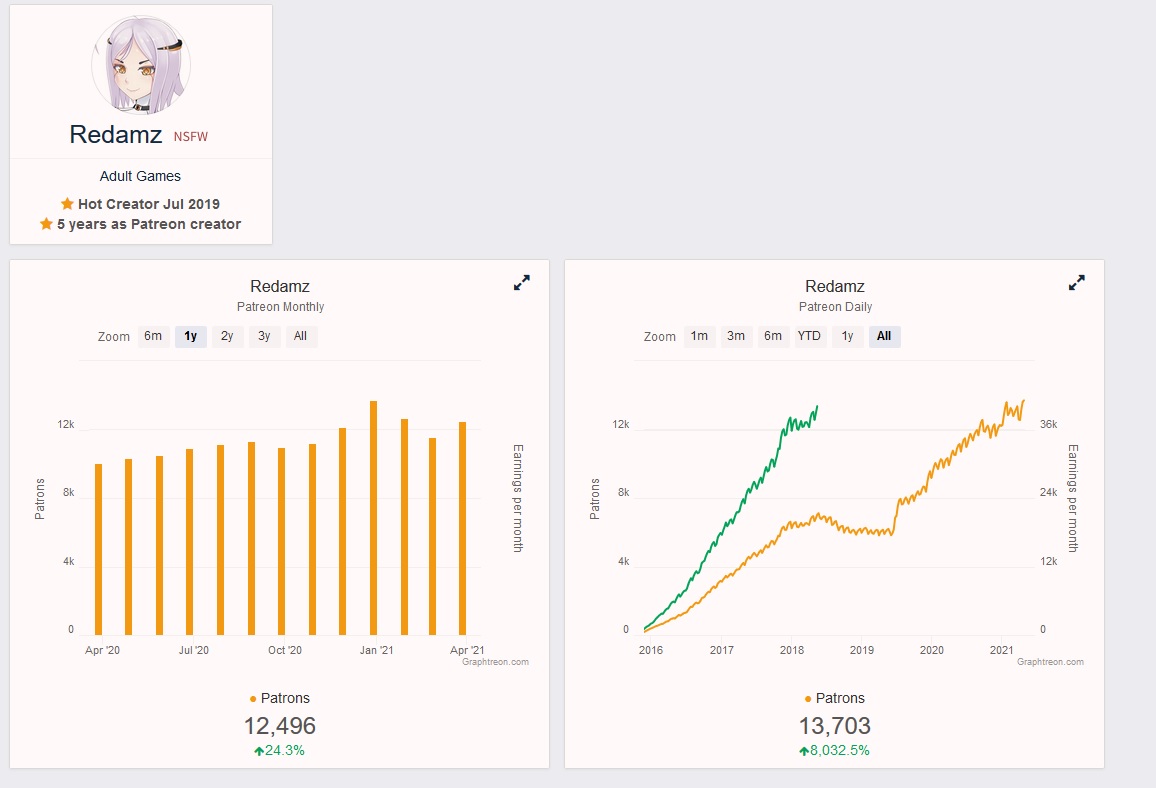This screenshot has width=1156, height=788.
Task: Open Graphtreon.com credit under monthly chart
Action: [x=495, y=662]
